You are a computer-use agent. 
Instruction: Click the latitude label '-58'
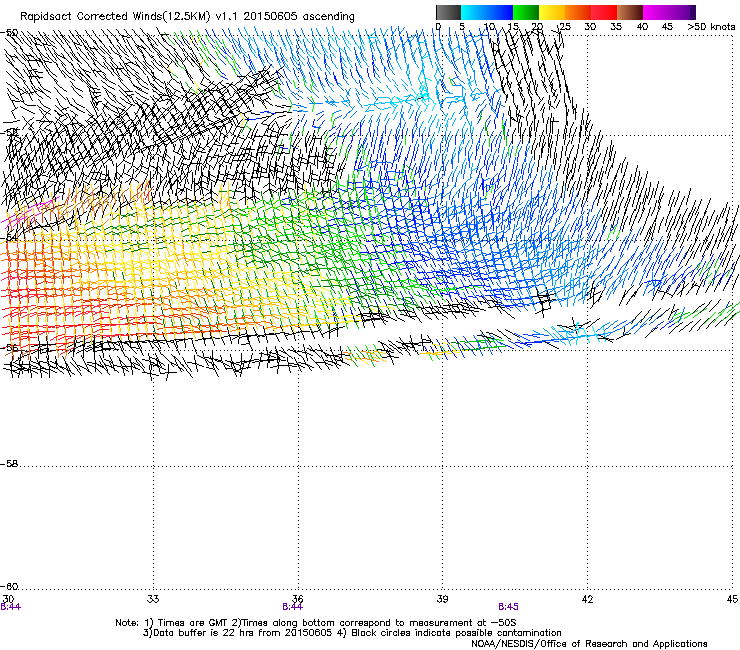click(9, 464)
